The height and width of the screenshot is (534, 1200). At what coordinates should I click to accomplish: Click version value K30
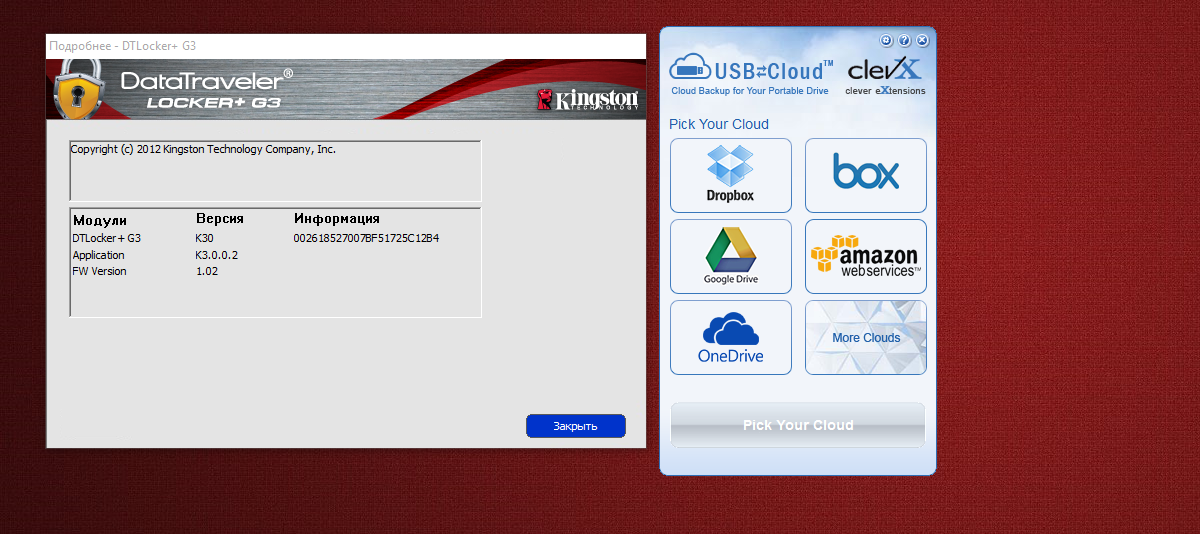[204, 239]
